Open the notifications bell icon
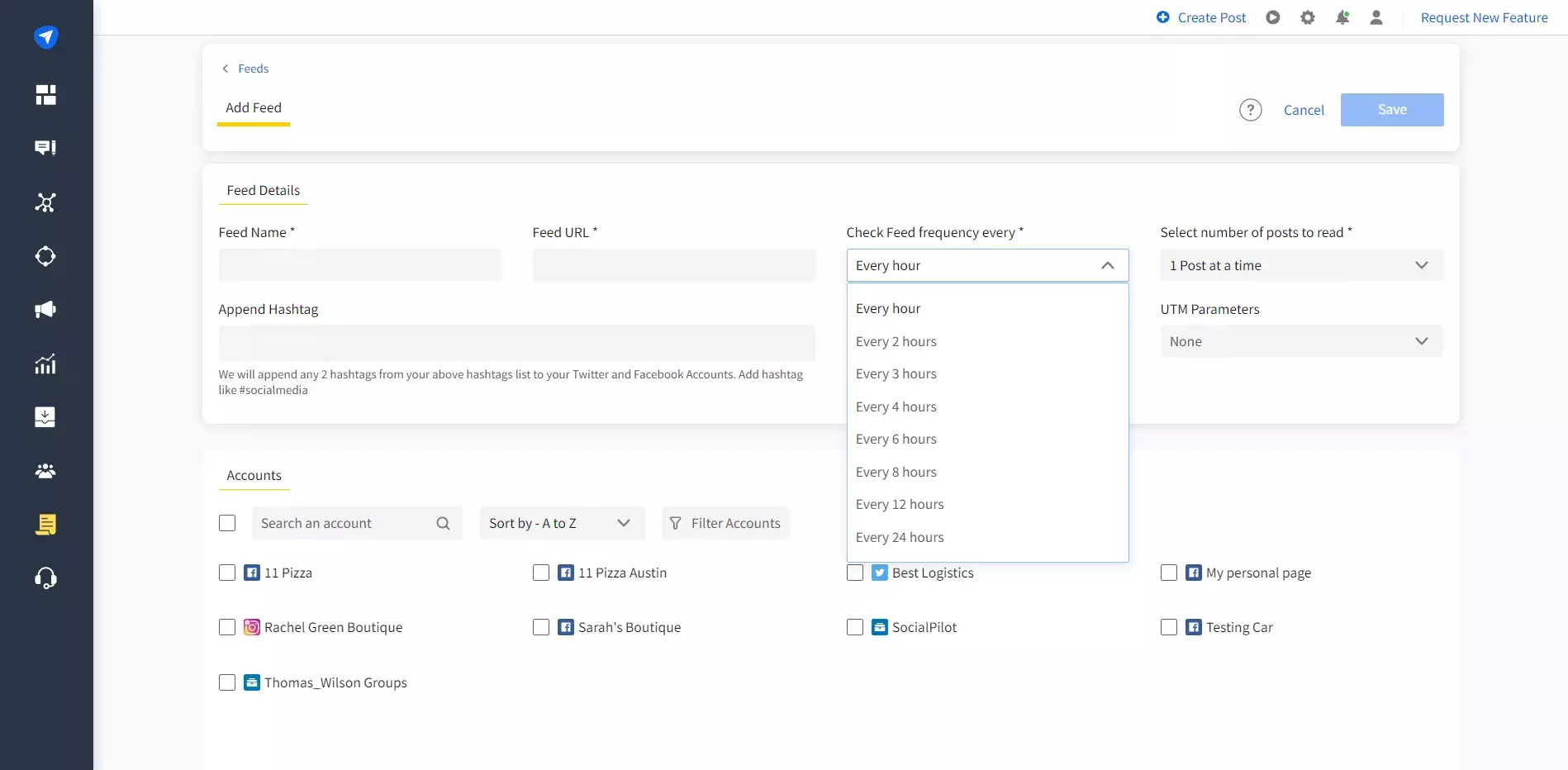The image size is (1568, 770). pos(1342,17)
